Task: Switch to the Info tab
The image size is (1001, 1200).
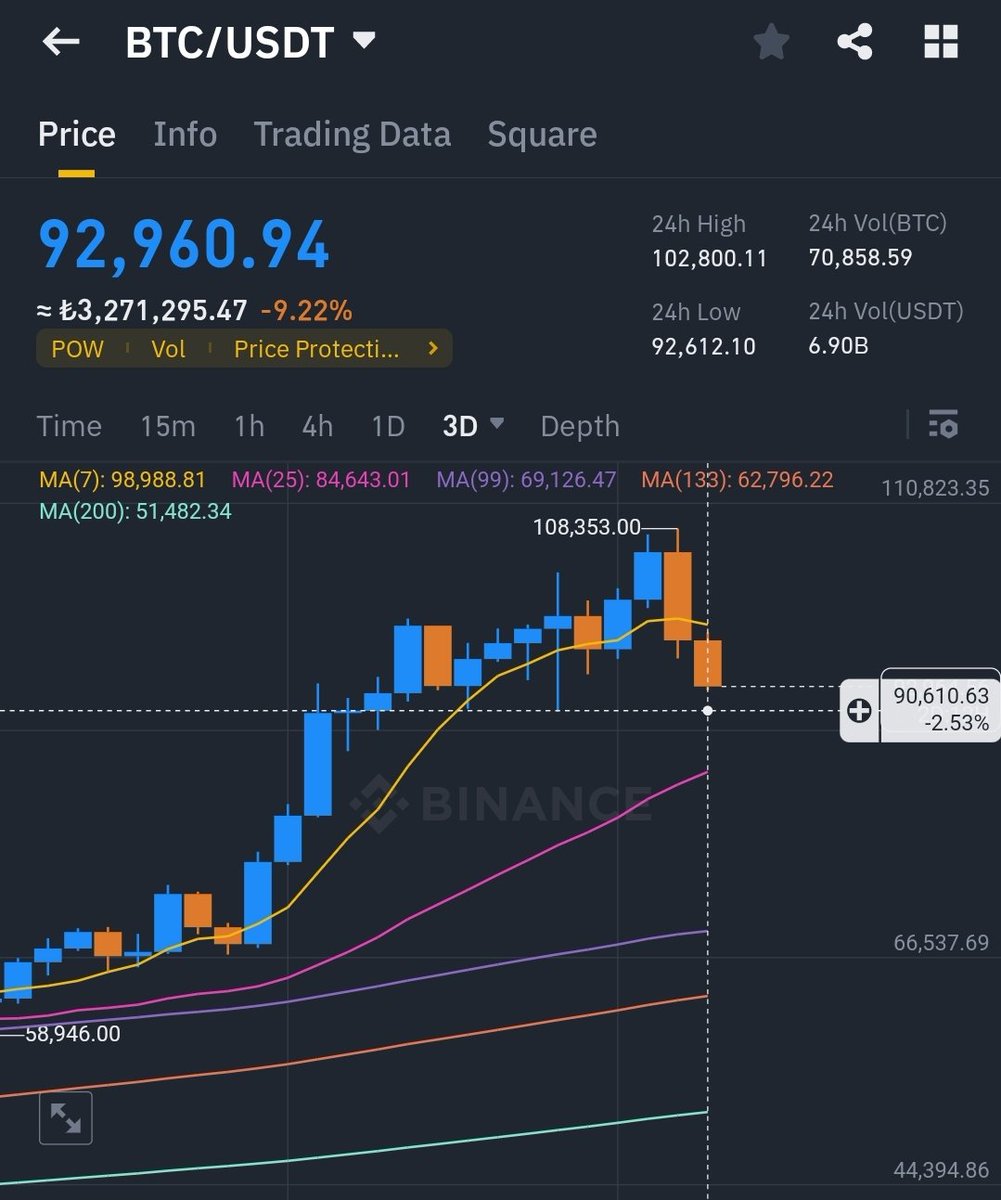Action: click(x=185, y=134)
